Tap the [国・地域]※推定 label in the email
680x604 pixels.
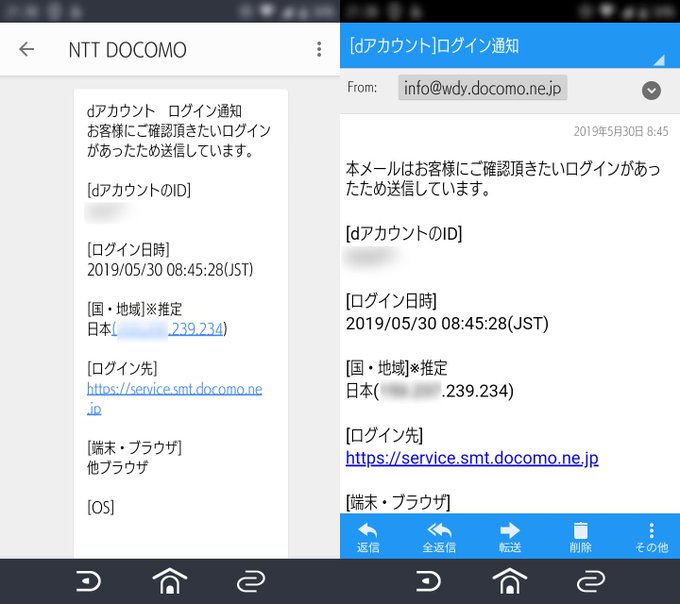coord(396,368)
